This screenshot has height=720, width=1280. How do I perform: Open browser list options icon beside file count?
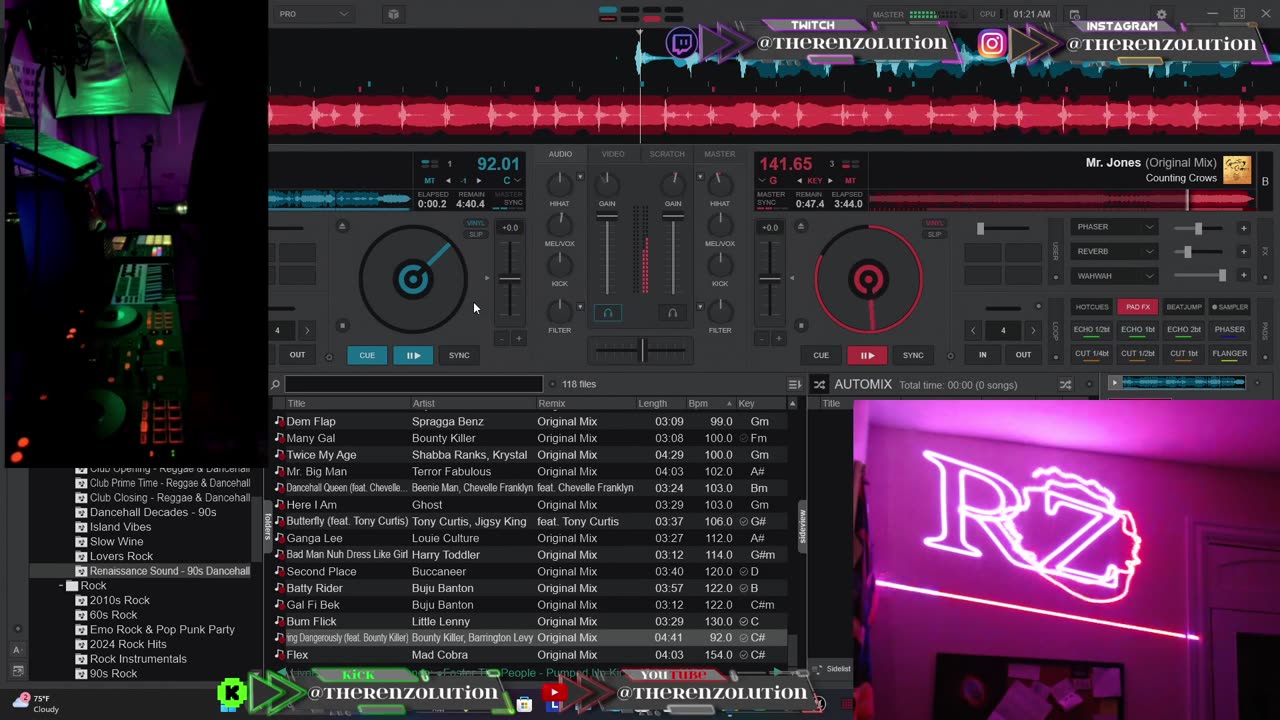(x=794, y=384)
